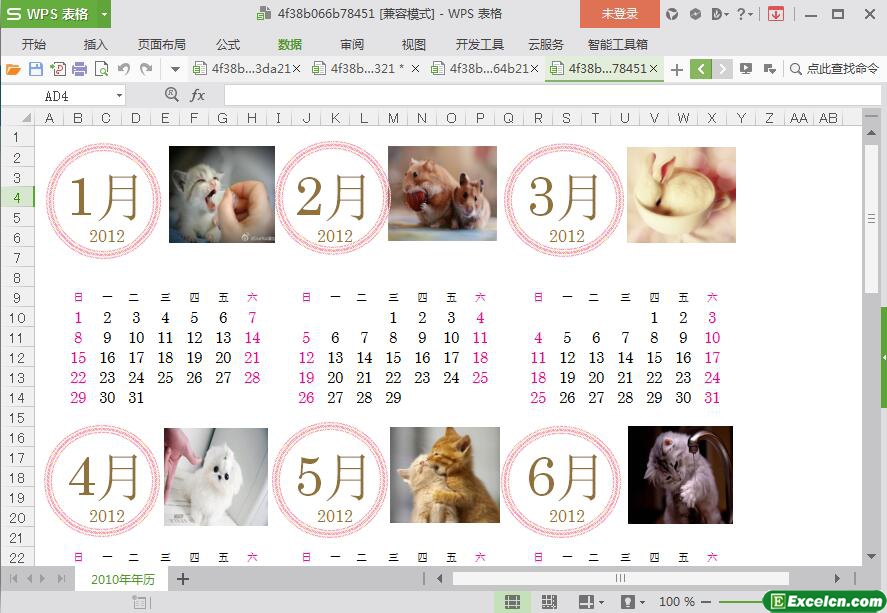
Task: Undo the last action
Action: (124, 69)
